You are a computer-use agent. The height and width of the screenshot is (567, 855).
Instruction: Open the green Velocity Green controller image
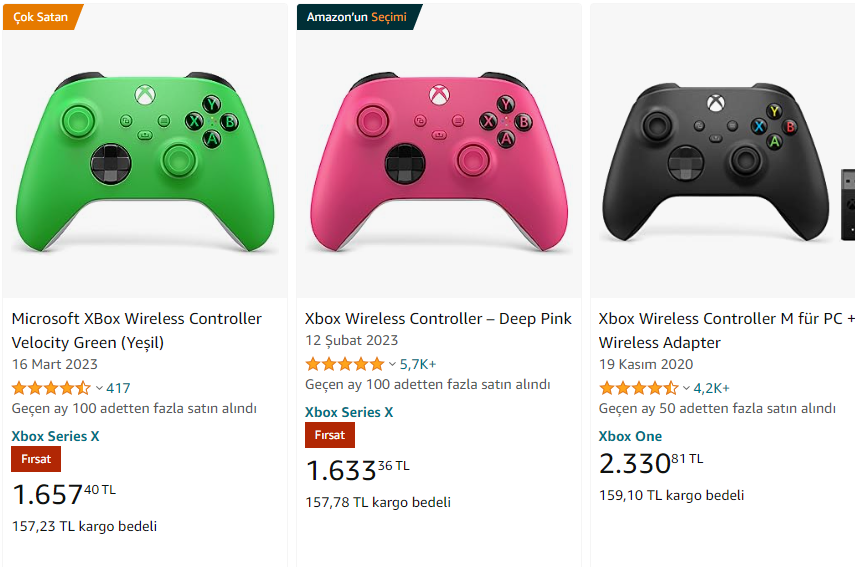[x=145, y=157]
